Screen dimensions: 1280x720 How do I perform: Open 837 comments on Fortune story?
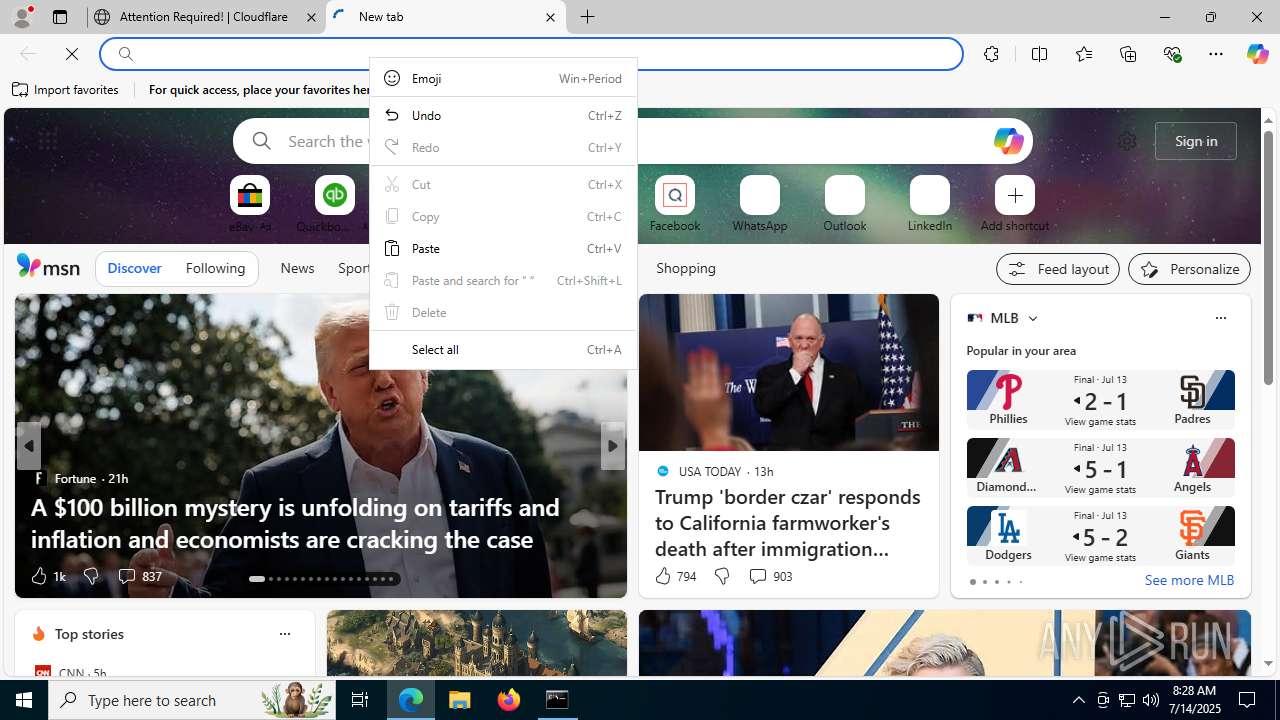point(139,576)
